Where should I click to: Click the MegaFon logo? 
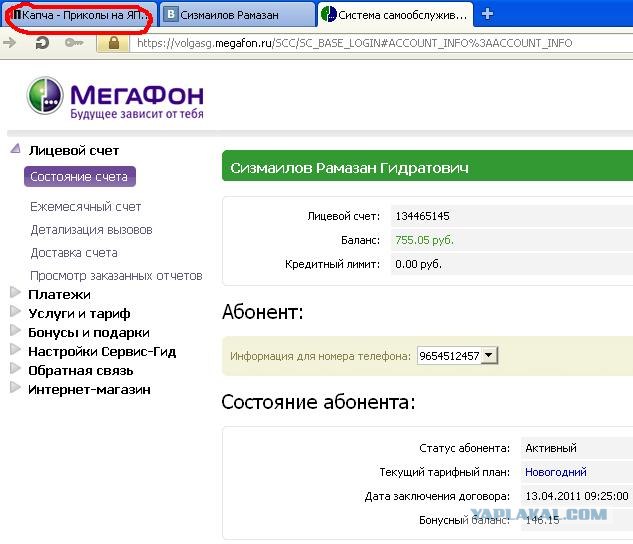pos(115,97)
